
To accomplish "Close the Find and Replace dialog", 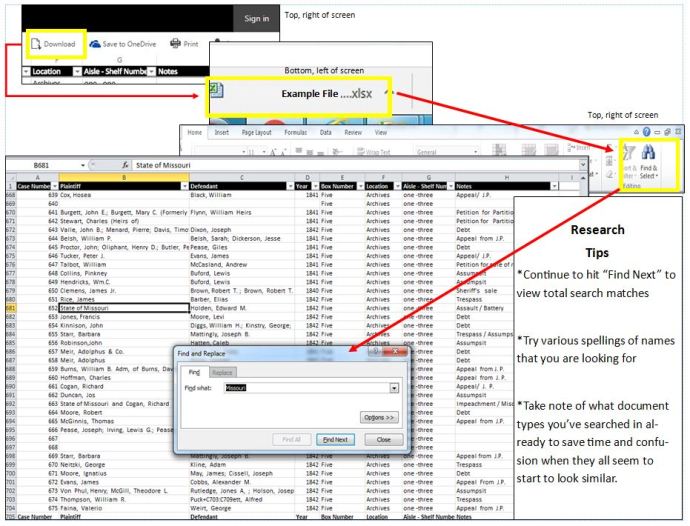I will (383, 439).
